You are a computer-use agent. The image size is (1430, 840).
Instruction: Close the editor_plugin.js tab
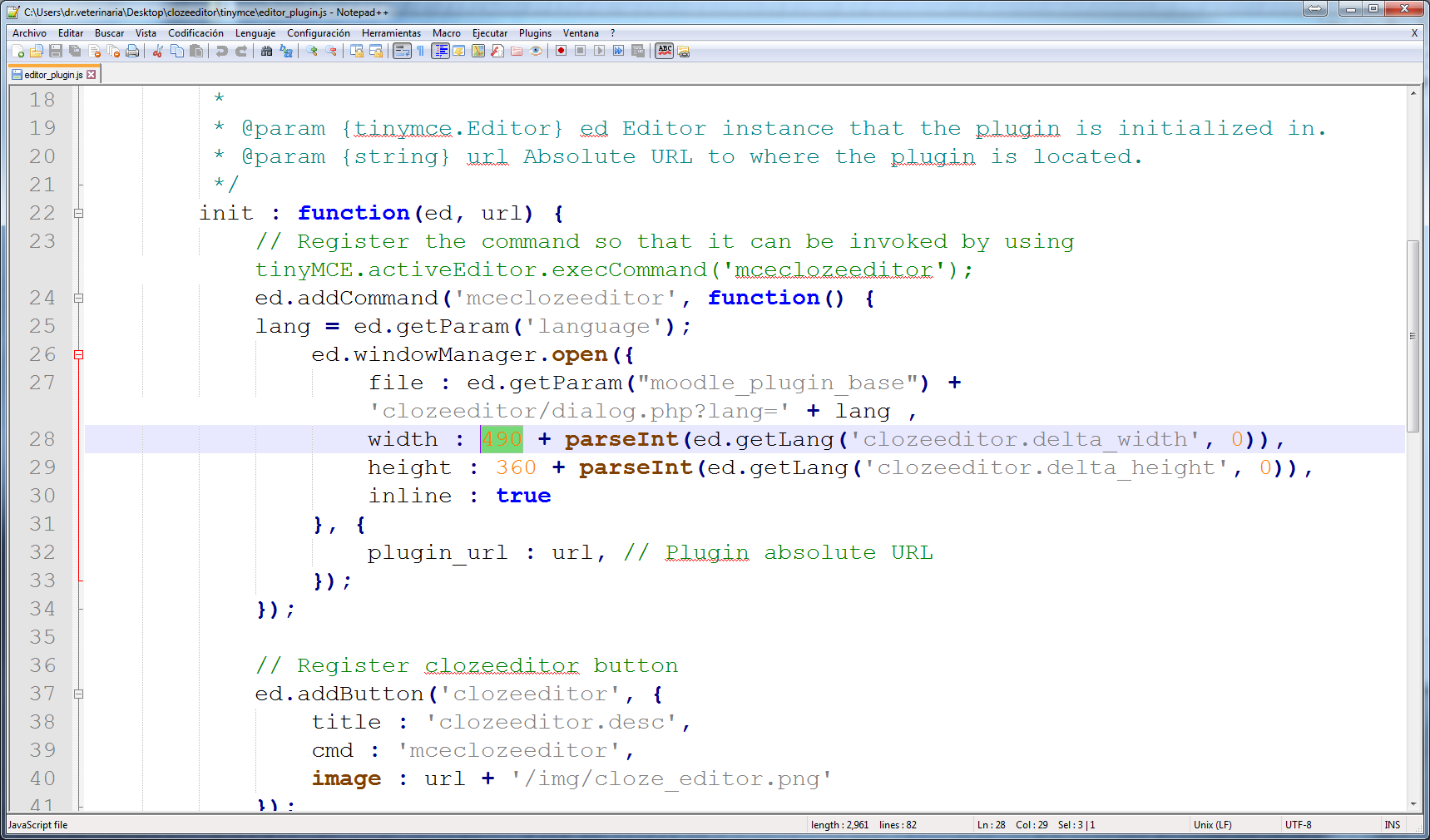[91, 74]
